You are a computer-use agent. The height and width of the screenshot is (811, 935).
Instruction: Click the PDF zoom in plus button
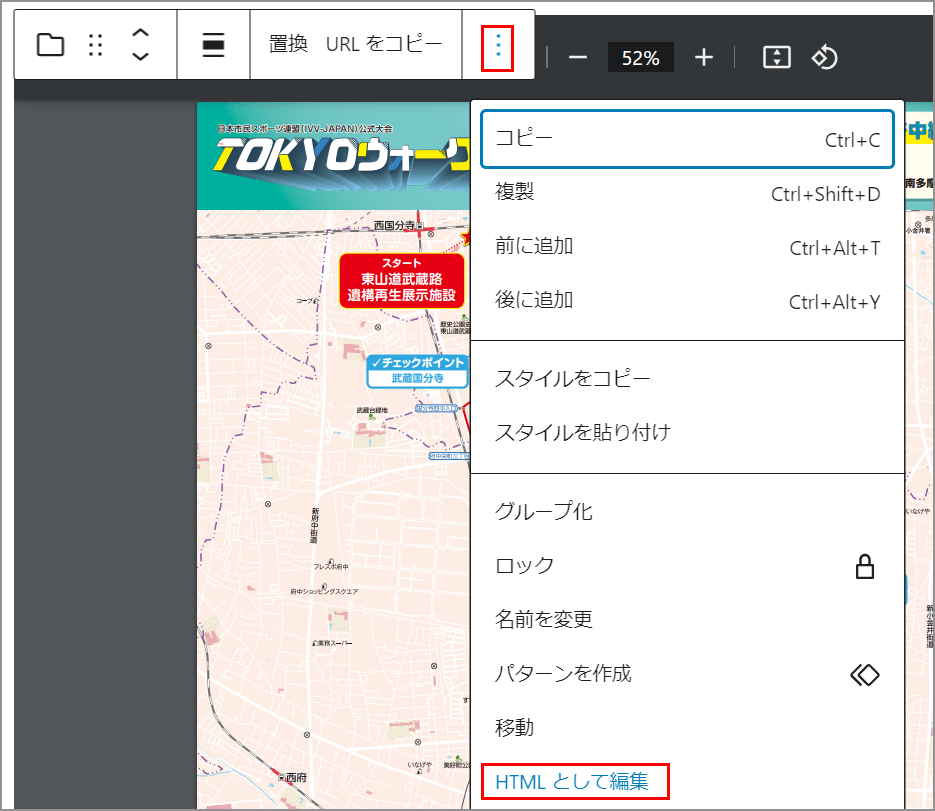(704, 57)
